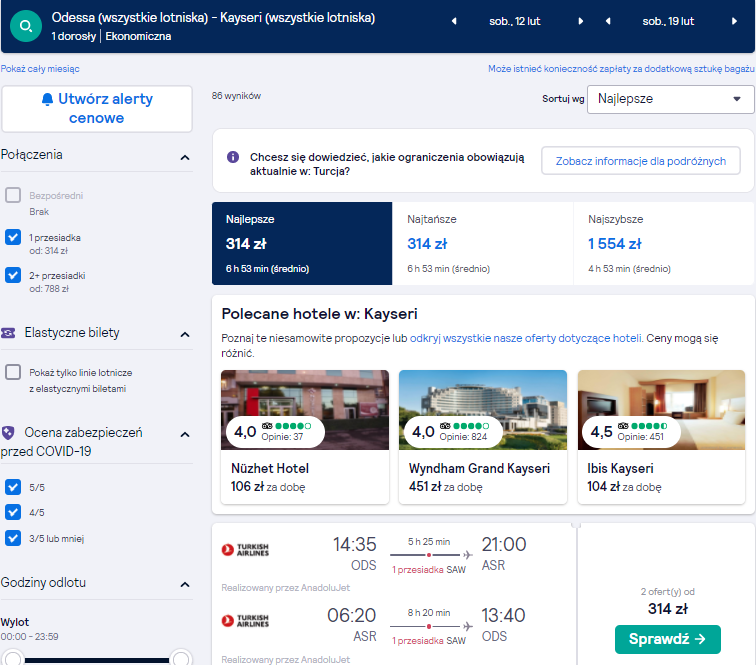Enable the flexible tickets only checkbox
Viewport: 756px width, 665px height.
coord(13,372)
